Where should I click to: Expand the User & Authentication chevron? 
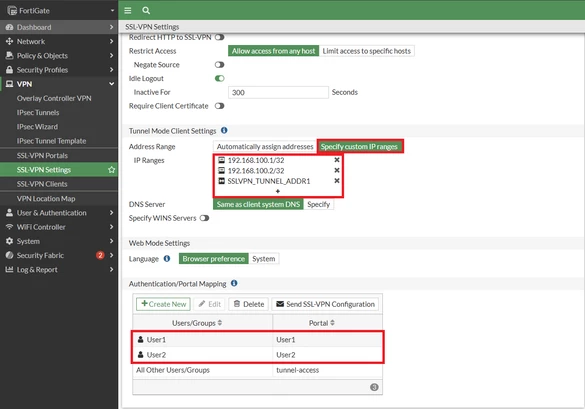[x=111, y=213]
